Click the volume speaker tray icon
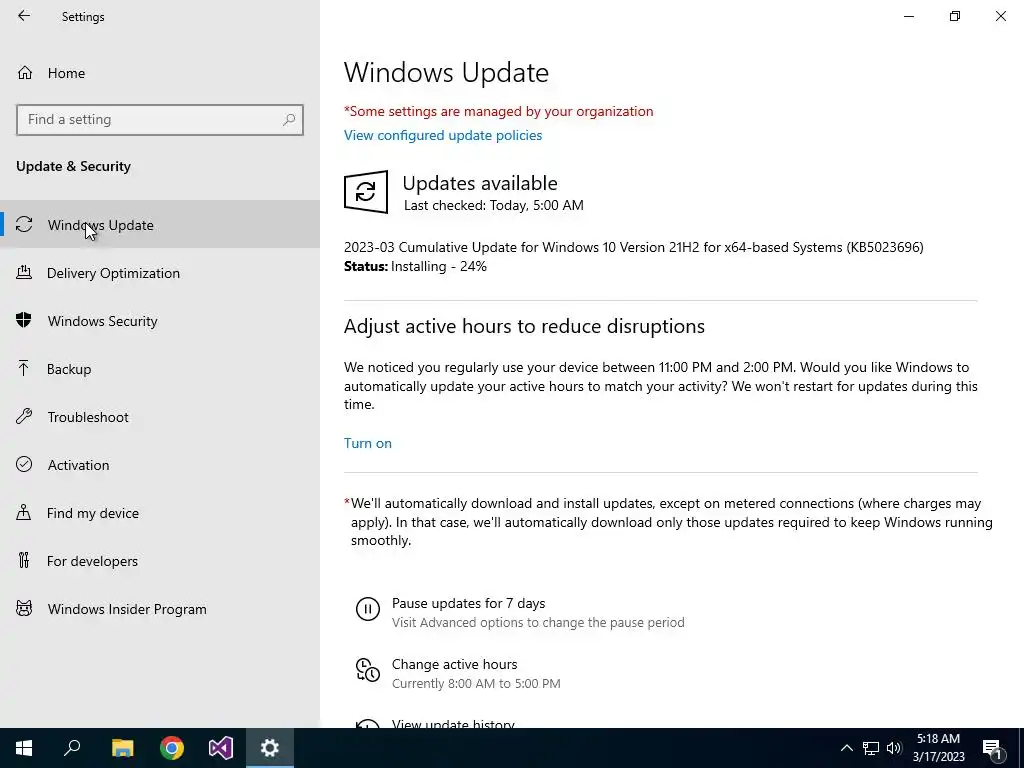Screen dimensions: 1024x768 (894, 748)
